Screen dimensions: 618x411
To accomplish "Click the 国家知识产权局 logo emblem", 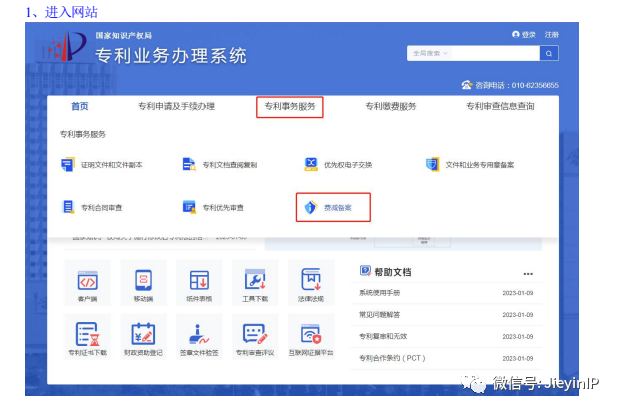I will (x=67, y=46).
